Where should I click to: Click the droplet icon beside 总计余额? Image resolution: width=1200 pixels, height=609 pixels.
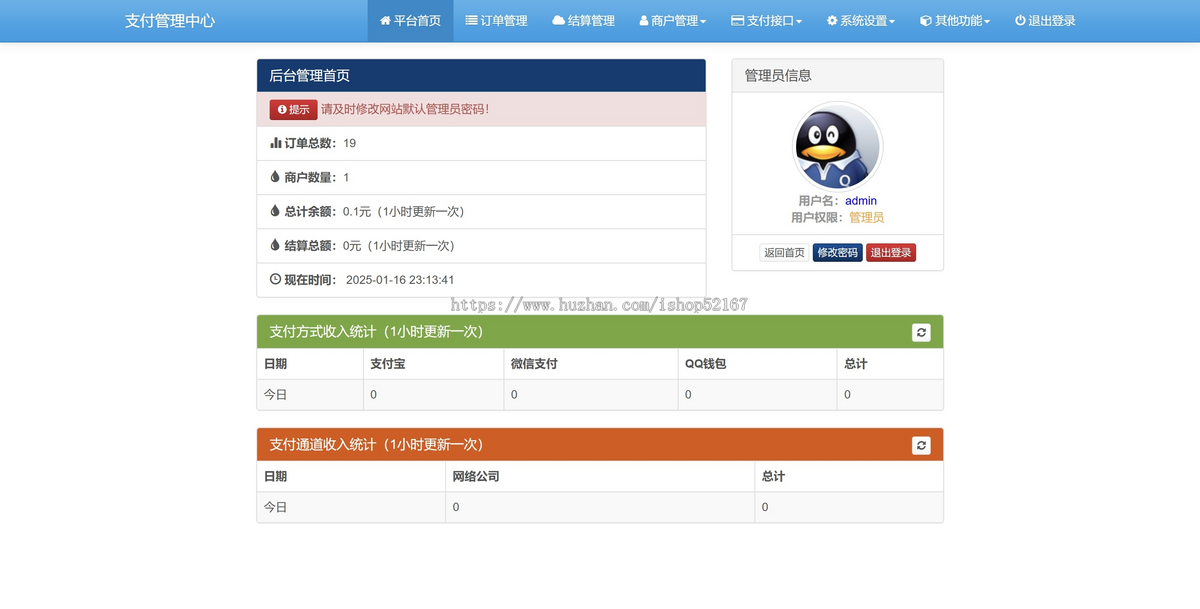pyautogui.click(x=275, y=211)
